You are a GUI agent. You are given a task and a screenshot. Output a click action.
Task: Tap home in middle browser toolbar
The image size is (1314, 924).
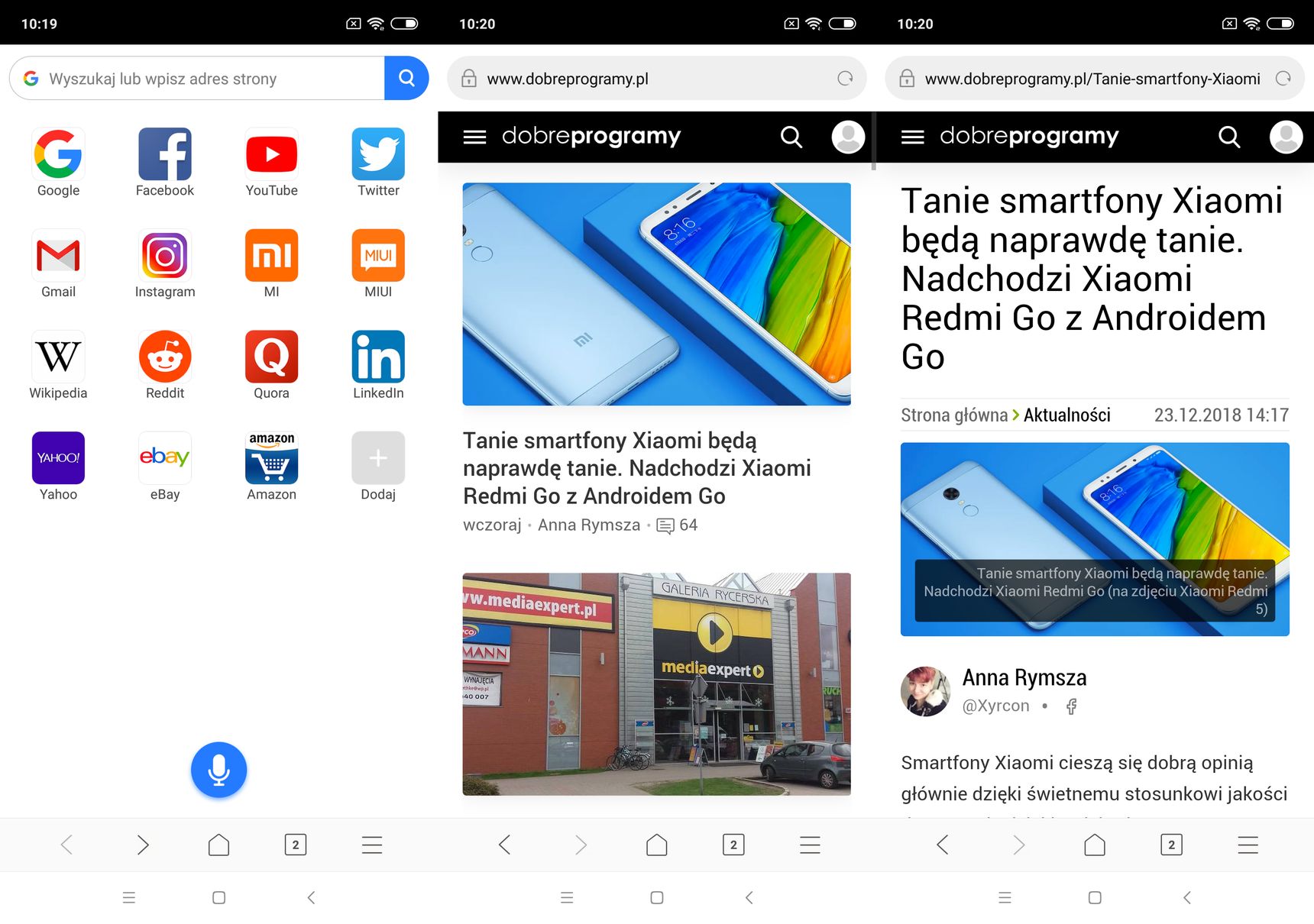[657, 845]
